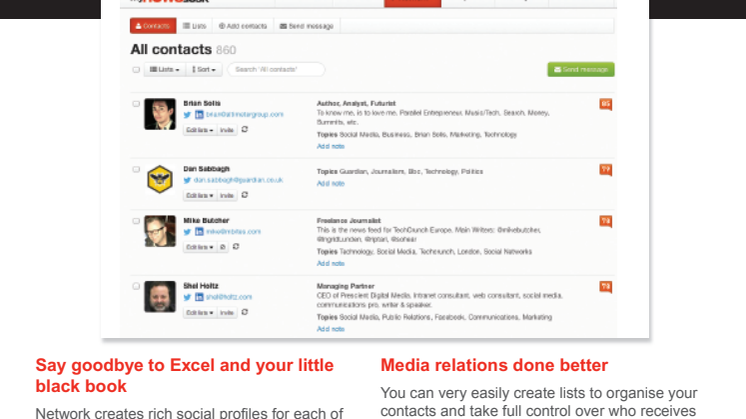Open Shel Holtz Twitter icon
The width and height of the screenshot is (746, 419).
coord(187,297)
